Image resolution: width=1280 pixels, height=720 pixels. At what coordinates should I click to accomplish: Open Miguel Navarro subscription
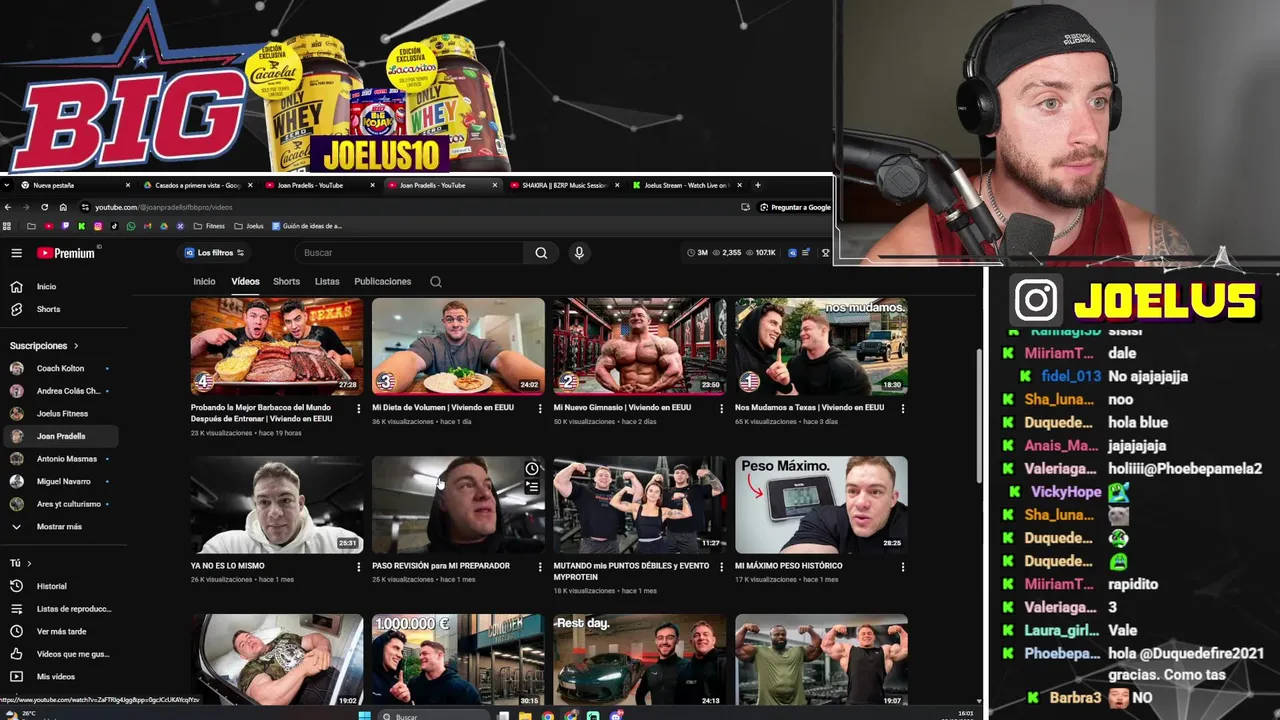coord(59,482)
